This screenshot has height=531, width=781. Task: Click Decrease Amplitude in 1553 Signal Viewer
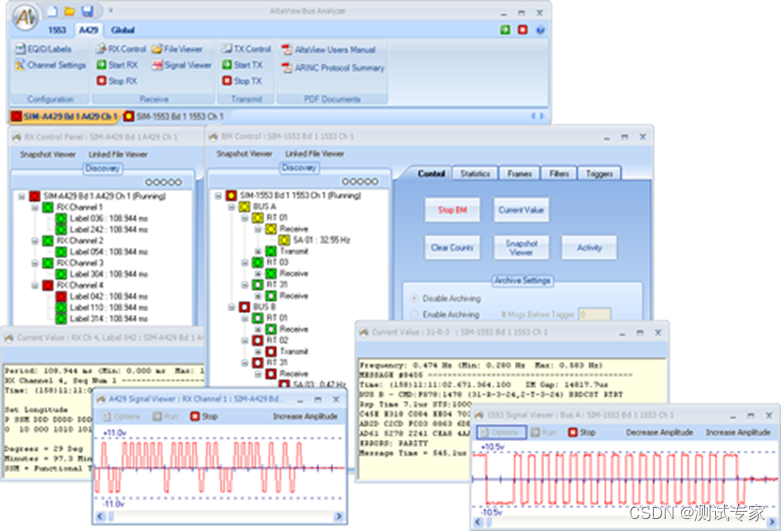pos(659,432)
